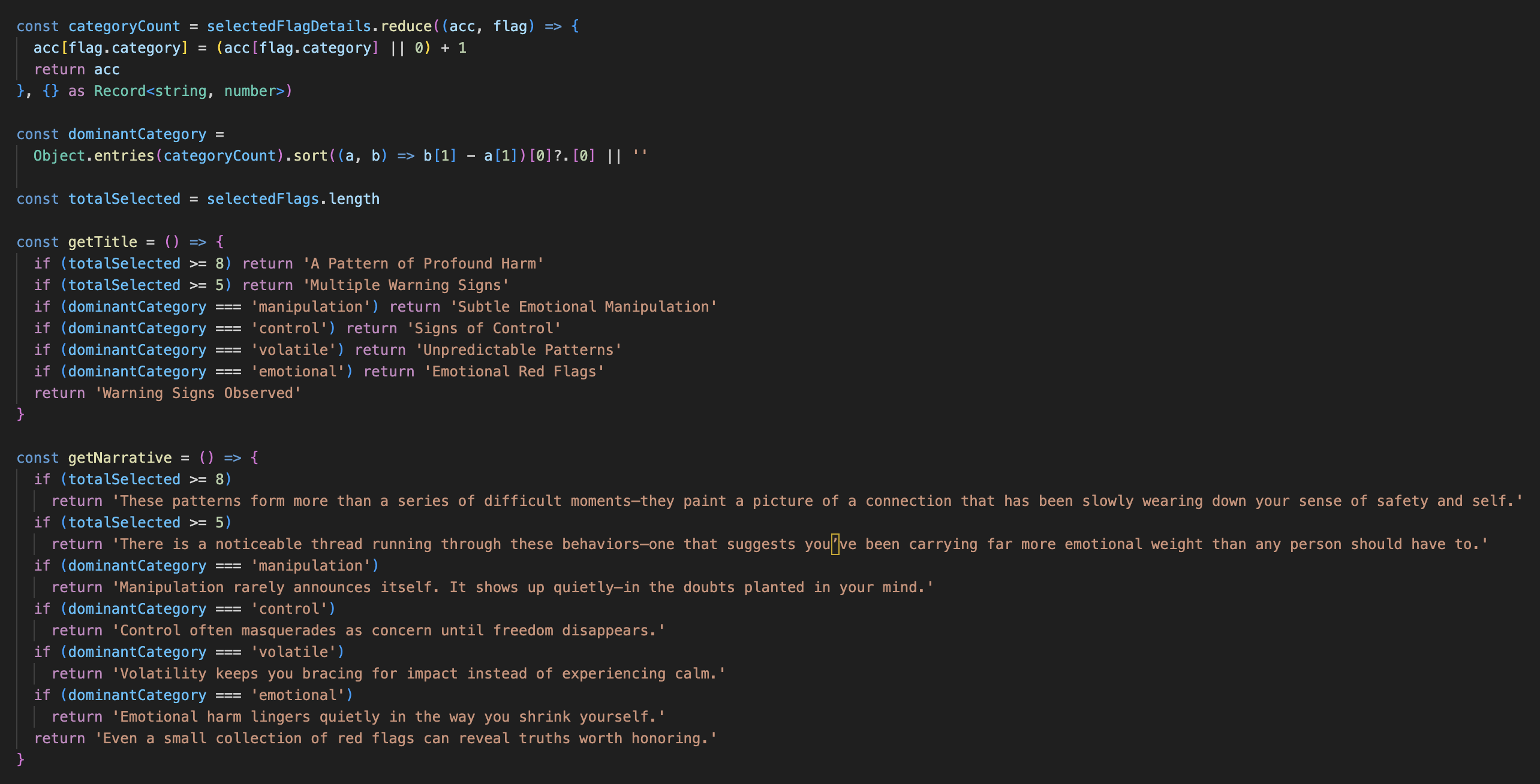Select the 'Multiple Warning Signs' string literal
1540x784 pixels.
click(405, 285)
